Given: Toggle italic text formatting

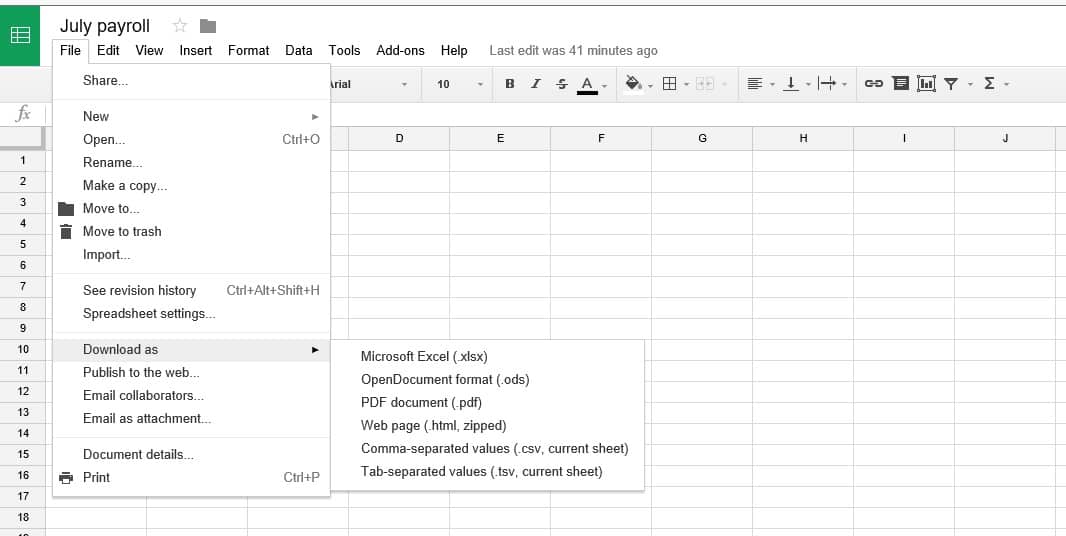Looking at the screenshot, I should (536, 84).
